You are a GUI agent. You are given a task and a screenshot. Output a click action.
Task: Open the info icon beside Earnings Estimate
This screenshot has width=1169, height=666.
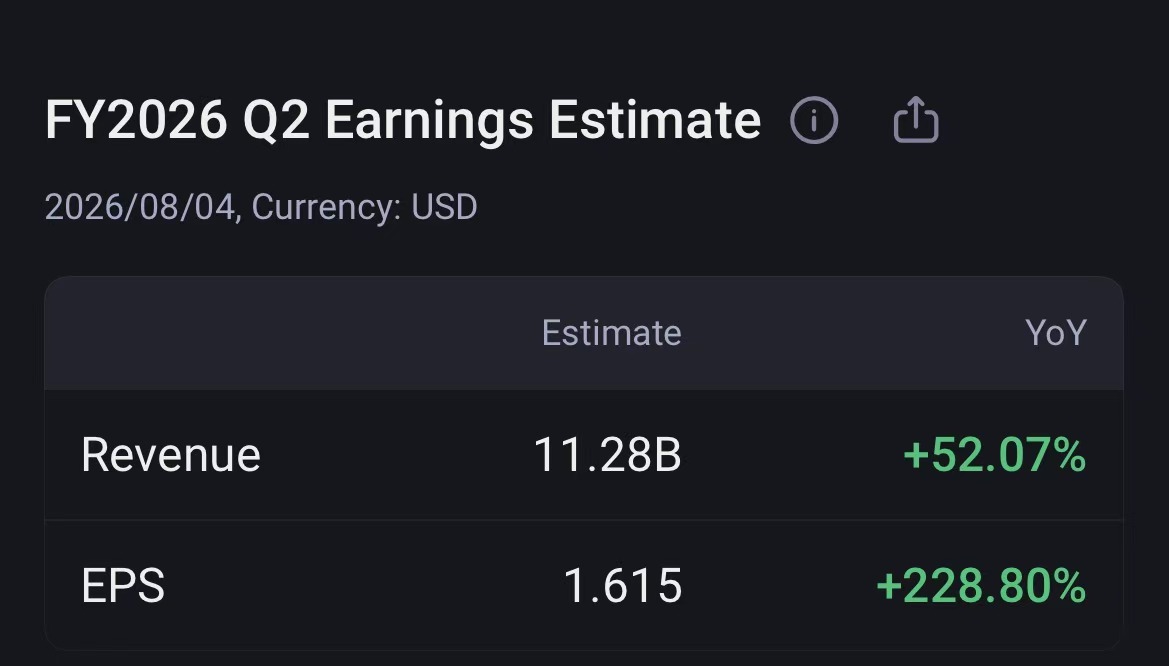pos(814,120)
